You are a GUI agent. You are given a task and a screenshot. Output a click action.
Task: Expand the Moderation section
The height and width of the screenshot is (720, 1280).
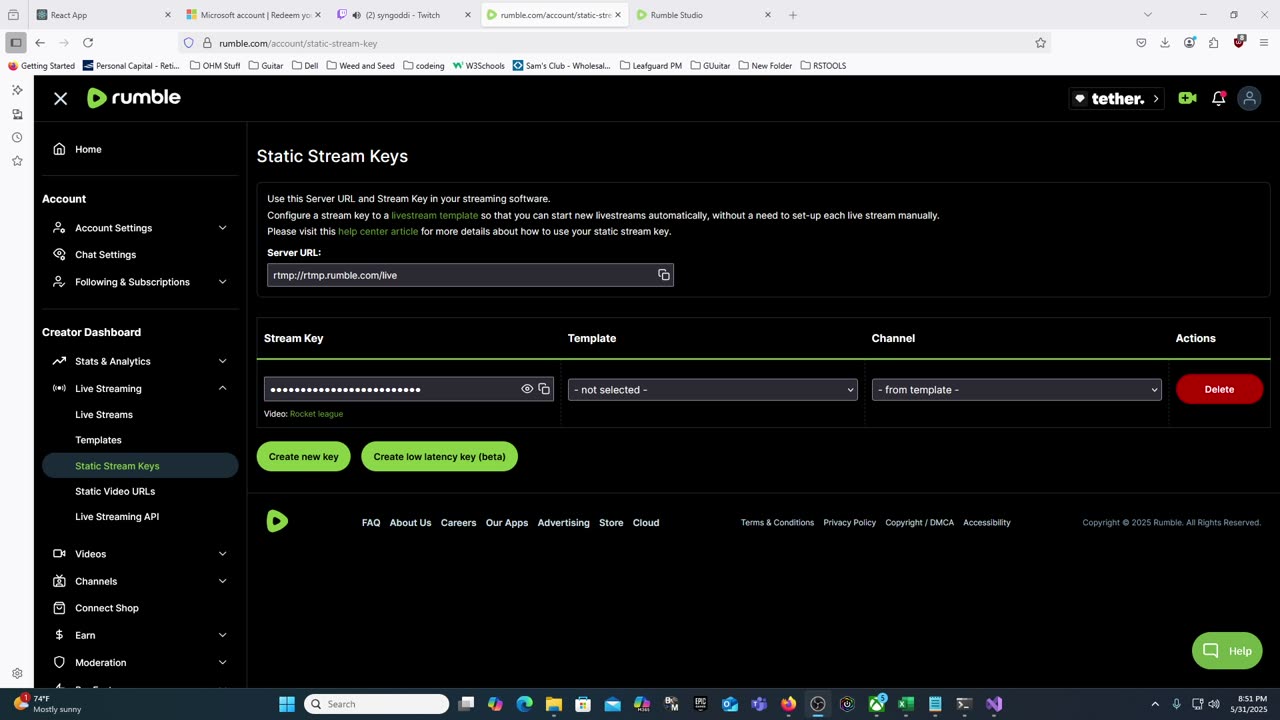(x=140, y=662)
